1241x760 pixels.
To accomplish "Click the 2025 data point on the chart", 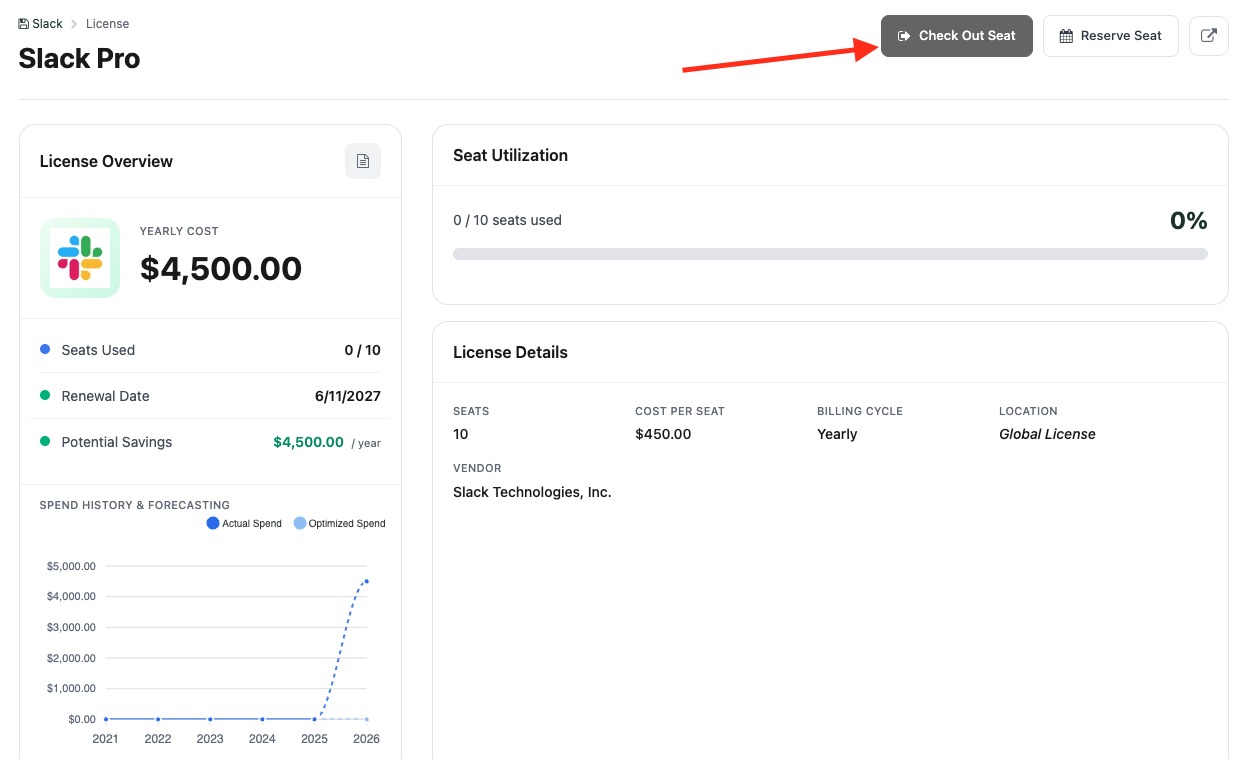I will click(315, 719).
